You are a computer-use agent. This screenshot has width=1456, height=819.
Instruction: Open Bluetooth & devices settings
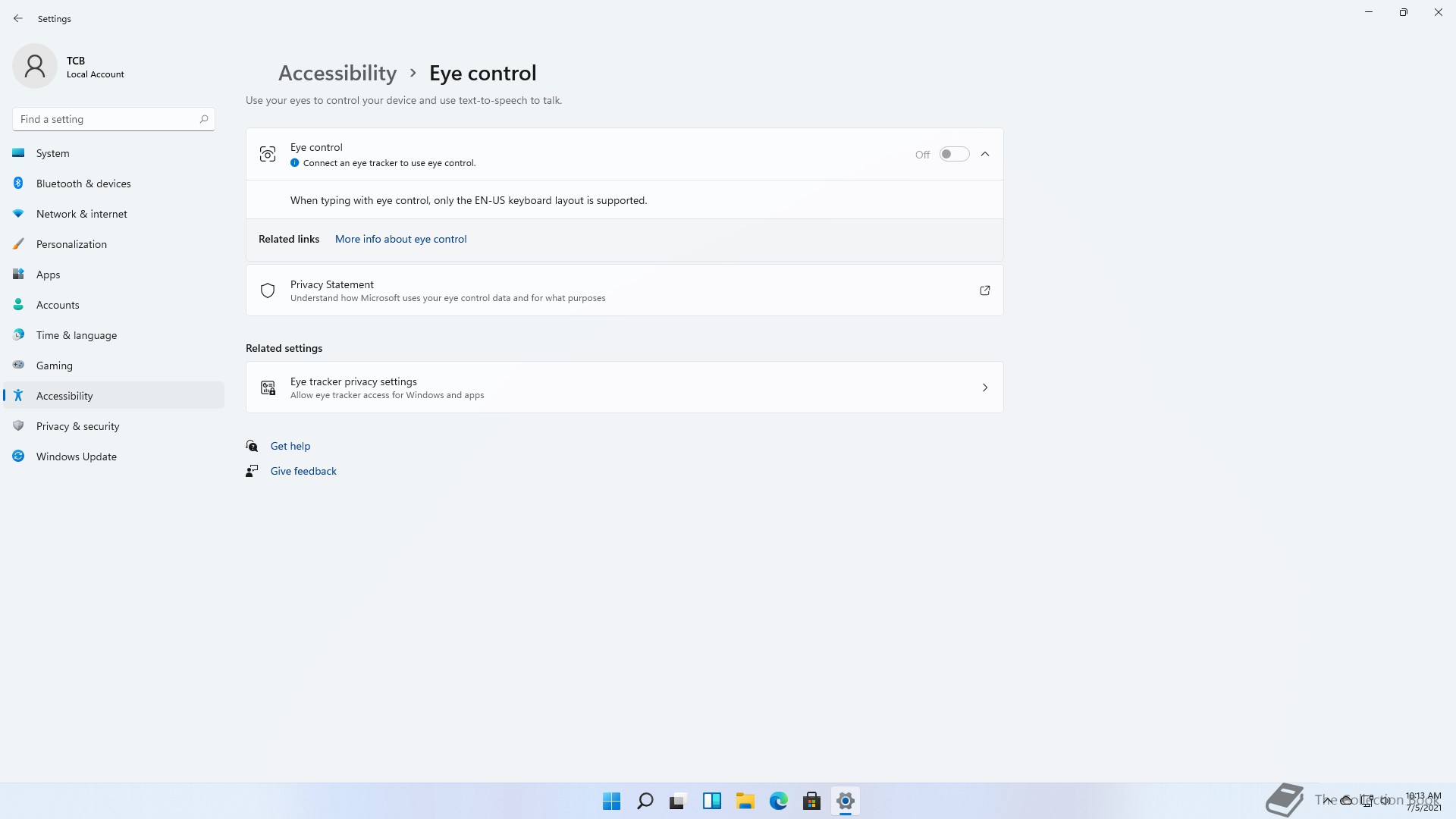(114, 184)
